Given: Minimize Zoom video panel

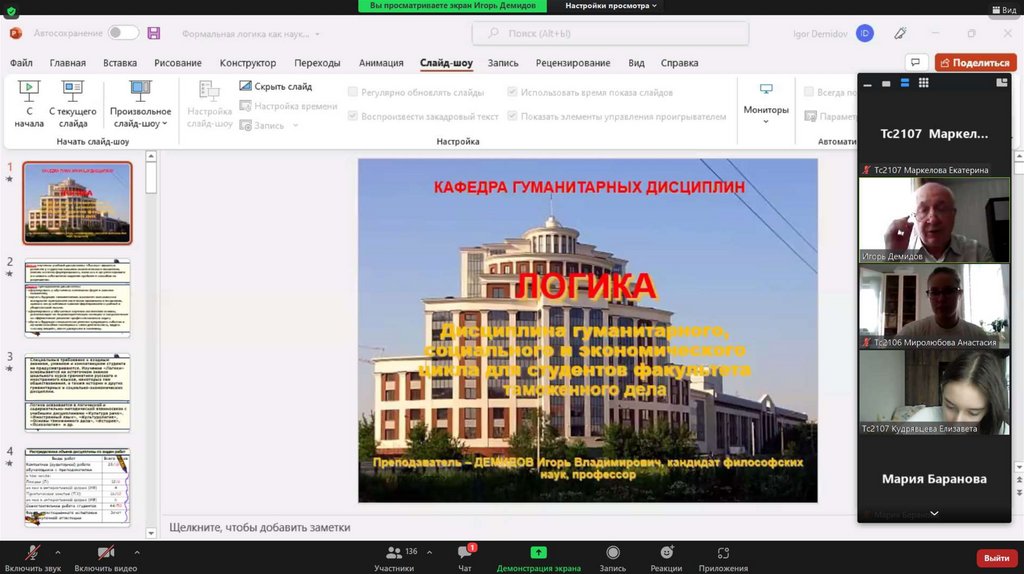Looking at the screenshot, I should (x=867, y=84).
